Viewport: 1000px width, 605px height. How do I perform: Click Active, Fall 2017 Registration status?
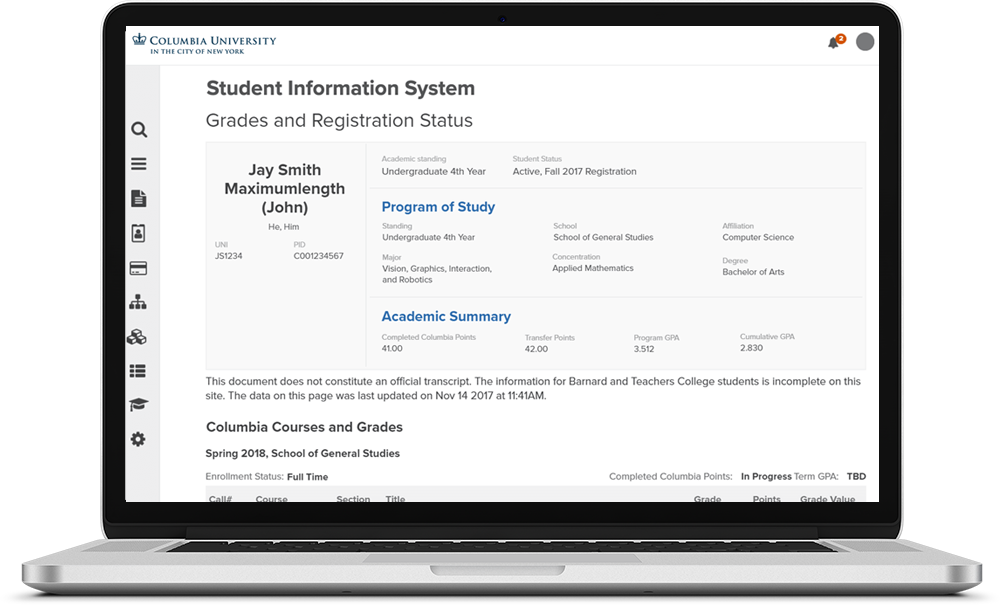pyautogui.click(x=575, y=171)
